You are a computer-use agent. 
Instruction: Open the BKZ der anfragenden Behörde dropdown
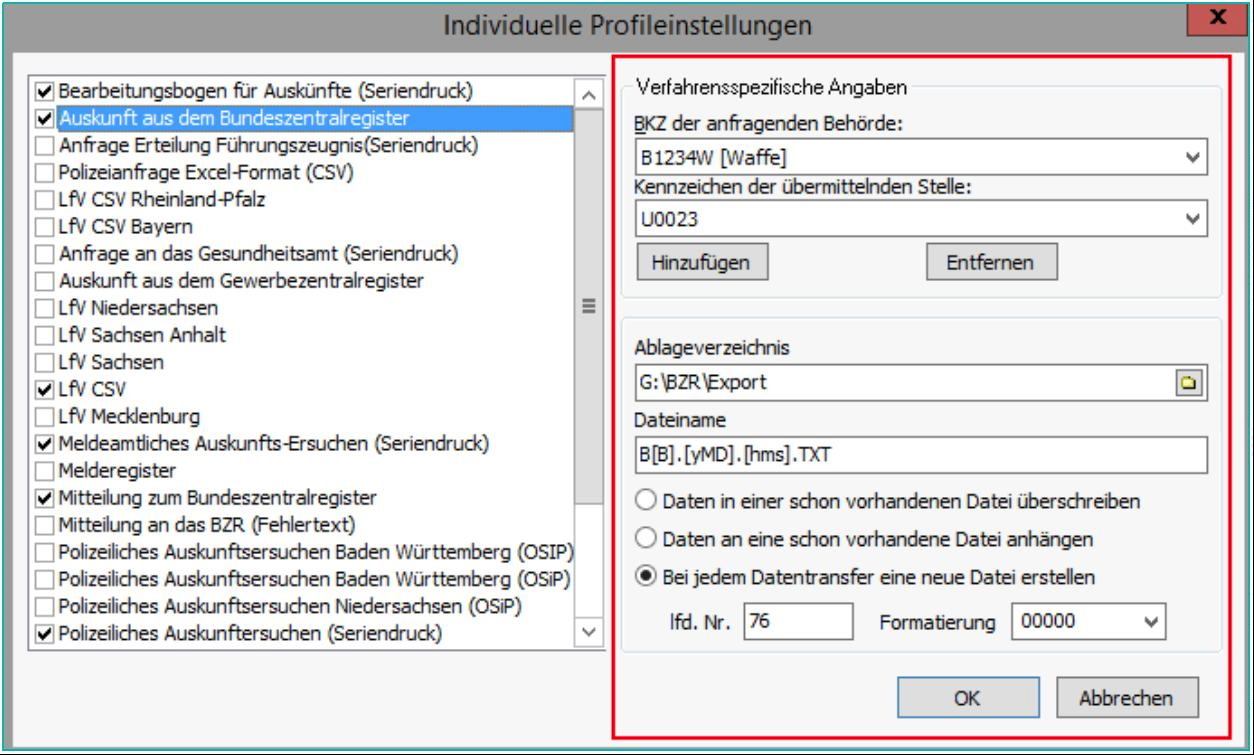(1190, 157)
